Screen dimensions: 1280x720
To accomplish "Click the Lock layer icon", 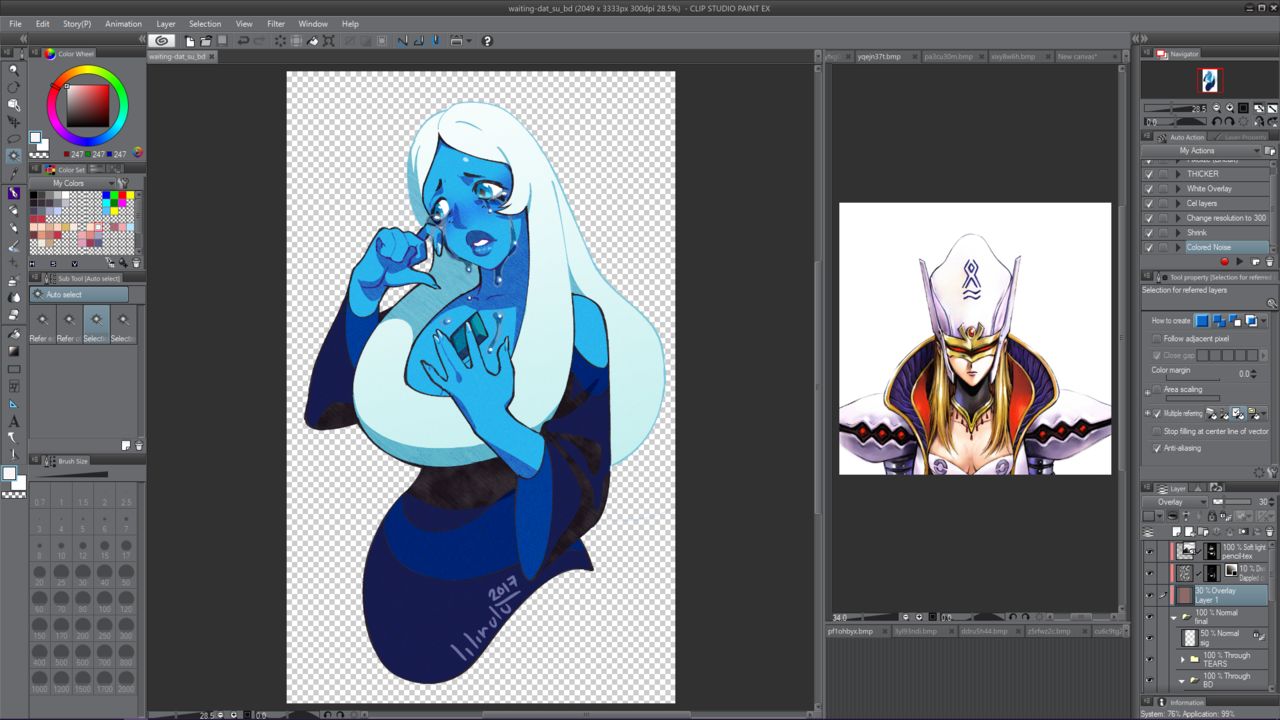I will point(1211,516).
